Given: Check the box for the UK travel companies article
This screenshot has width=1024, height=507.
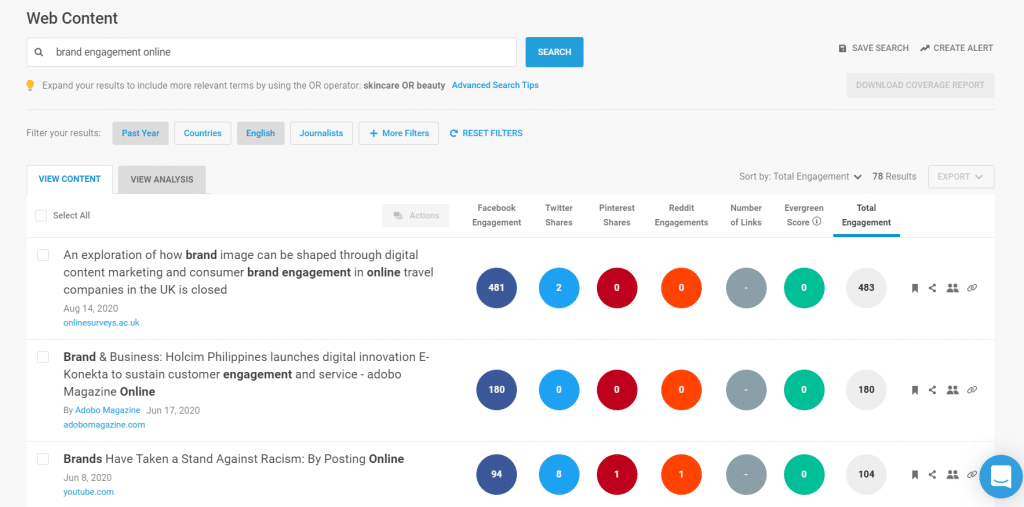Looking at the screenshot, I should 43,255.
